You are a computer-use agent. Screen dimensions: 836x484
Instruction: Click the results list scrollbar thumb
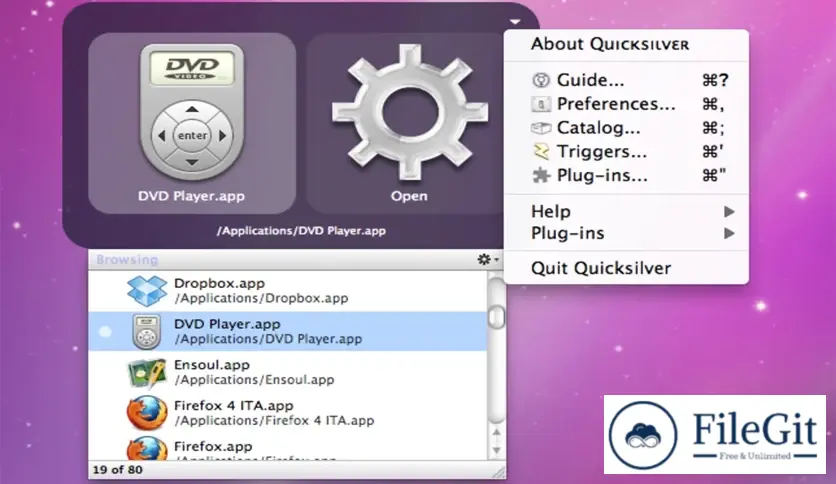[x=496, y=318]
